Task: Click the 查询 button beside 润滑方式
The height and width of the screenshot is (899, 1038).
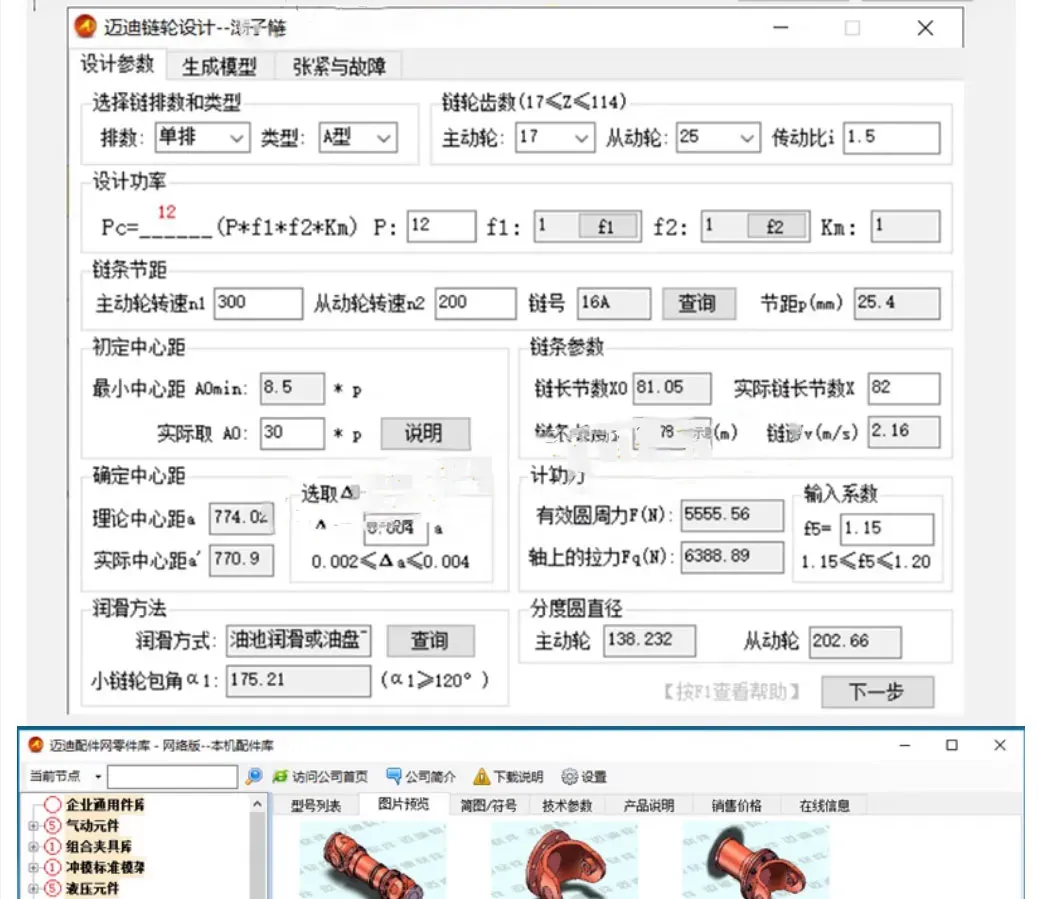Action: (x=430, y=641)
